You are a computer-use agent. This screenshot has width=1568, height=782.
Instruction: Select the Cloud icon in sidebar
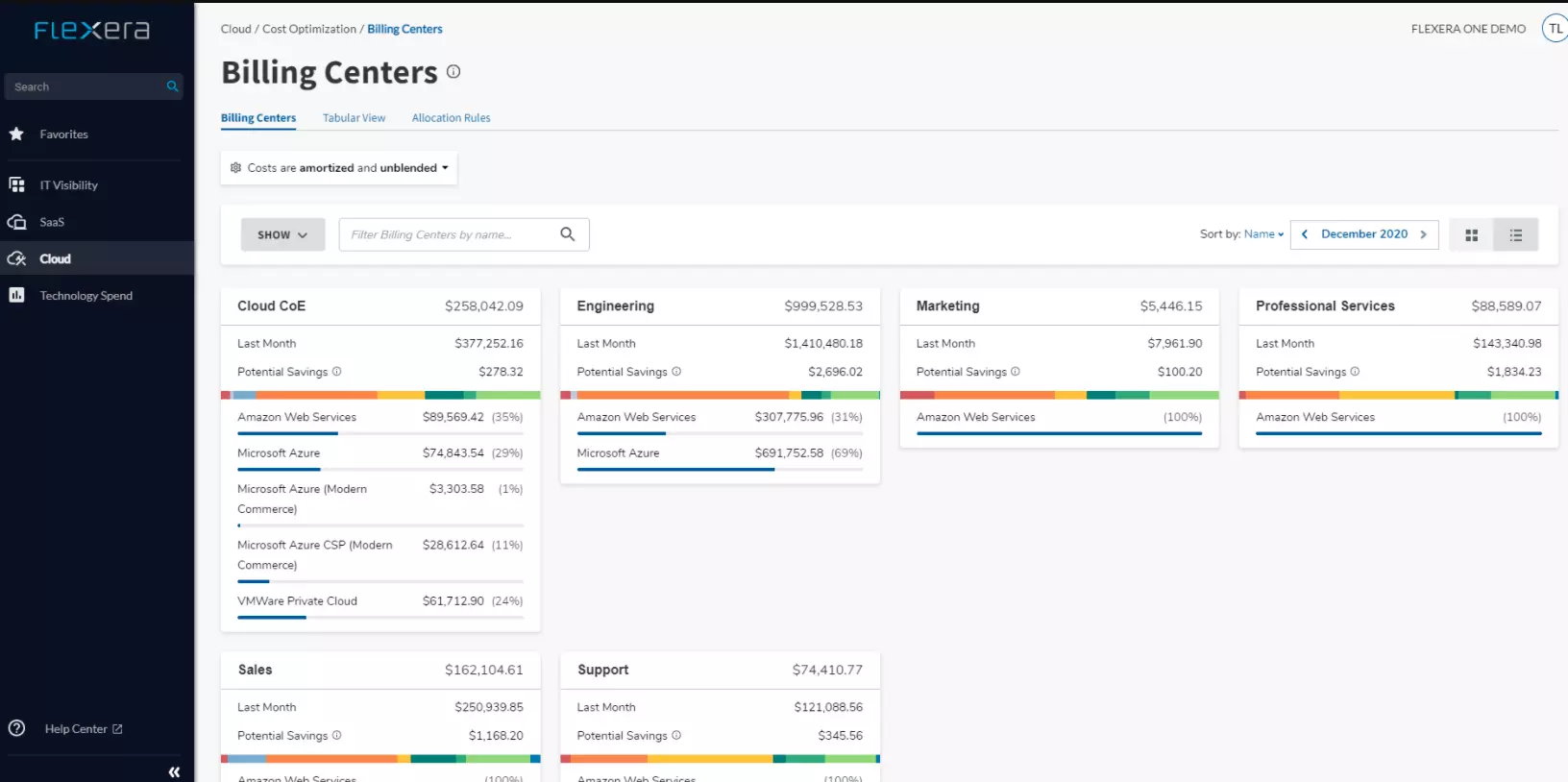coord(16,258)
